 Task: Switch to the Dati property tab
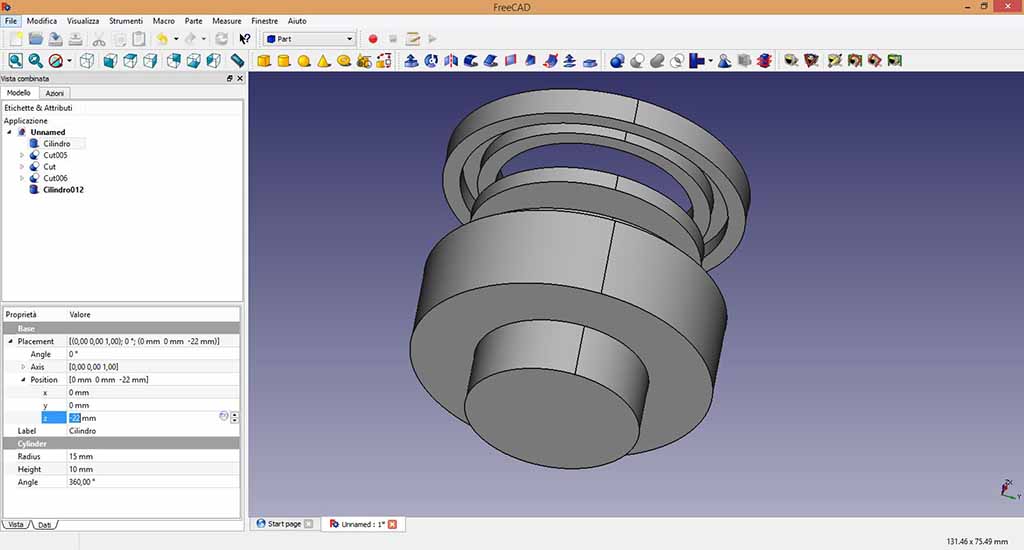[x=44, y=525]
